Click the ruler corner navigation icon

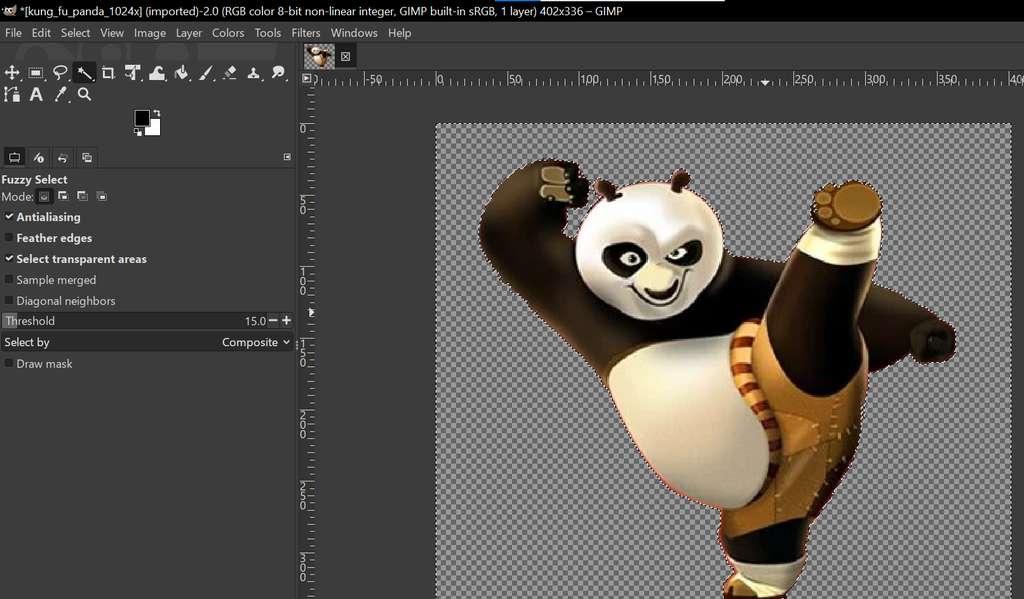point(307,78)
